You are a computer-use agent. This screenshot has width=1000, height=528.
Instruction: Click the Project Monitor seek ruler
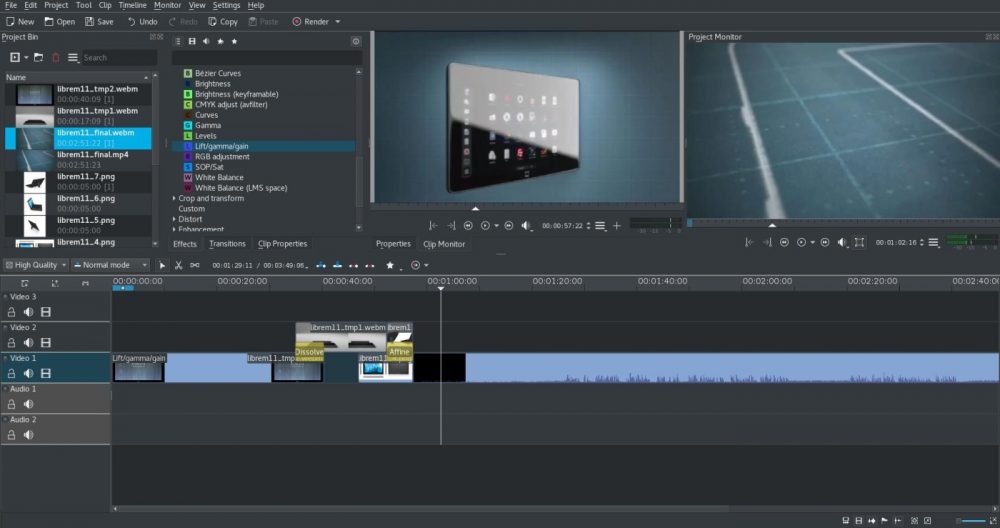point(842,224)
